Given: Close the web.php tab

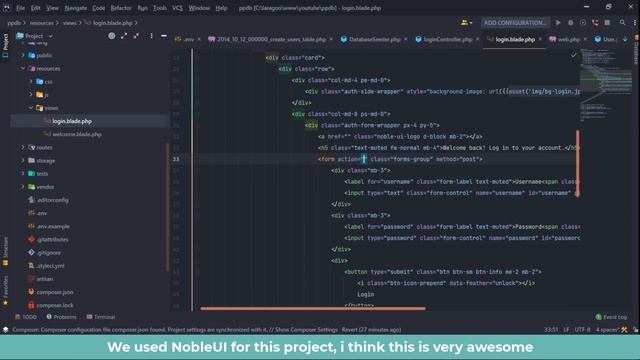Looking at the screenshot, I should [585, 39].
